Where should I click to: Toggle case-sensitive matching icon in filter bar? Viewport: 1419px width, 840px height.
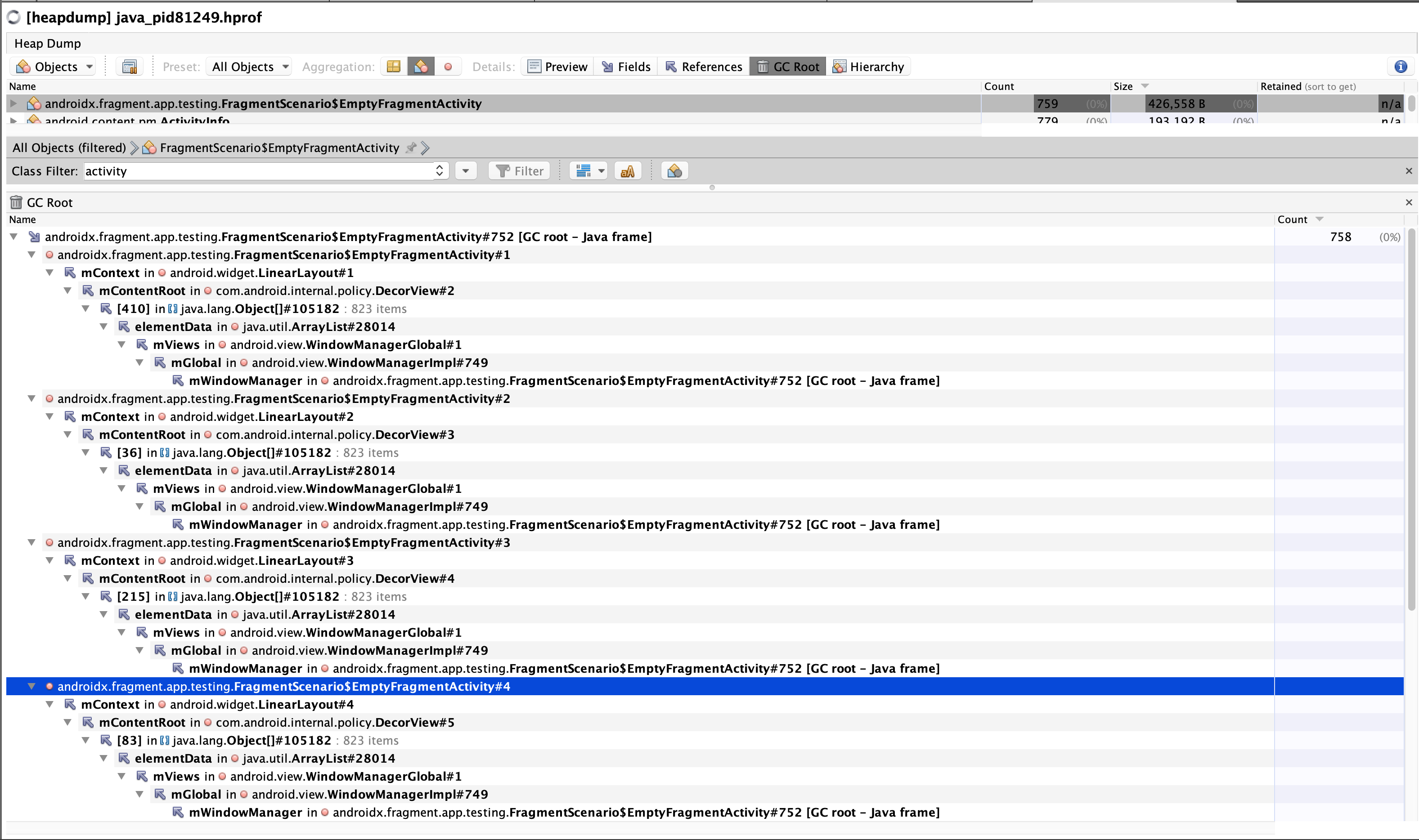(628, 170)
